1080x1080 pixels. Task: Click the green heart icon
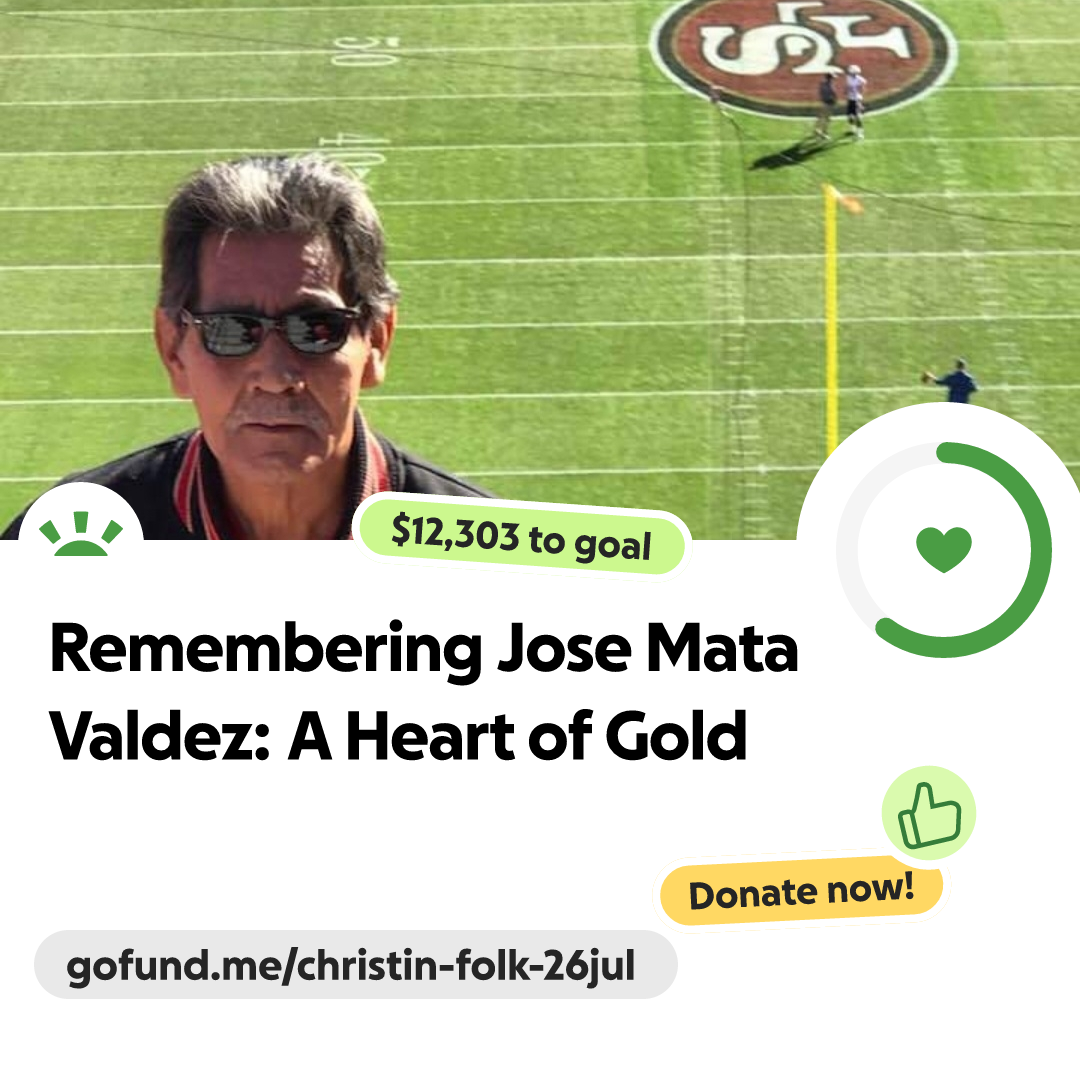click(944, 550)
